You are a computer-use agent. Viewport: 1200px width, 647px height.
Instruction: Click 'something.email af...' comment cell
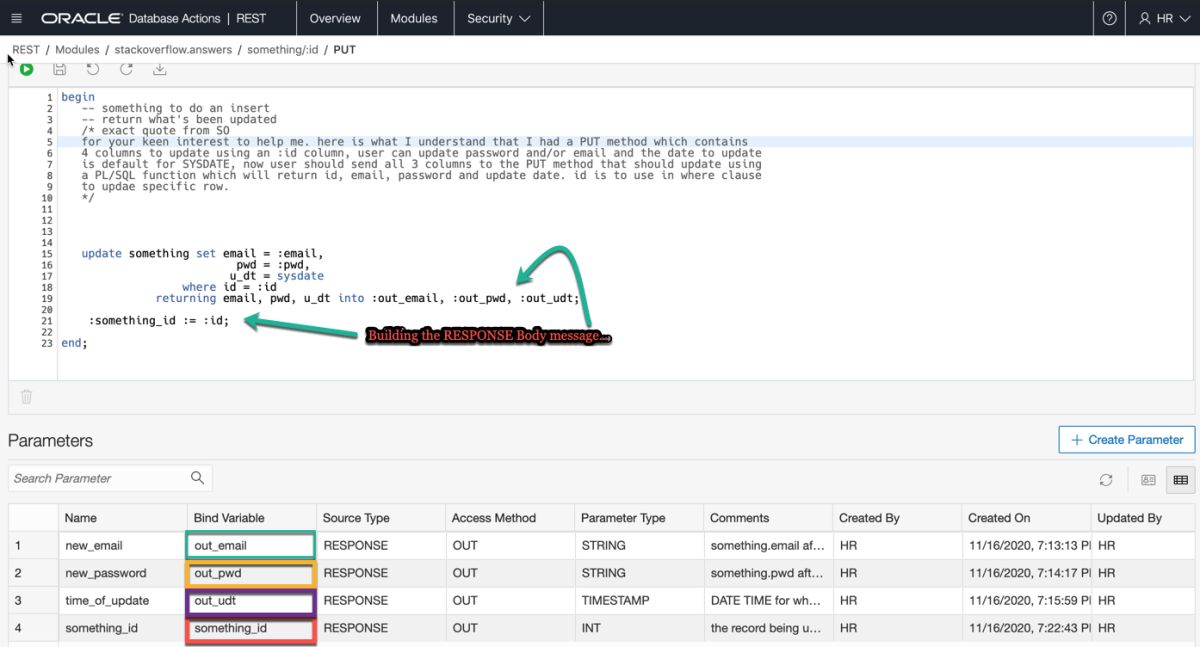[x=767, y=546]
